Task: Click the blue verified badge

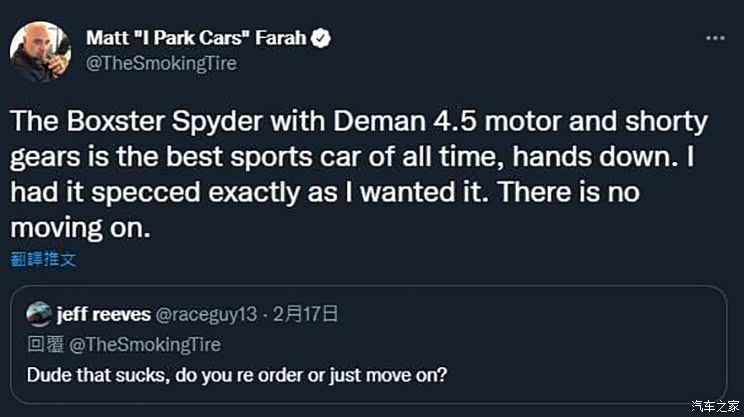Action: (322, 39)
